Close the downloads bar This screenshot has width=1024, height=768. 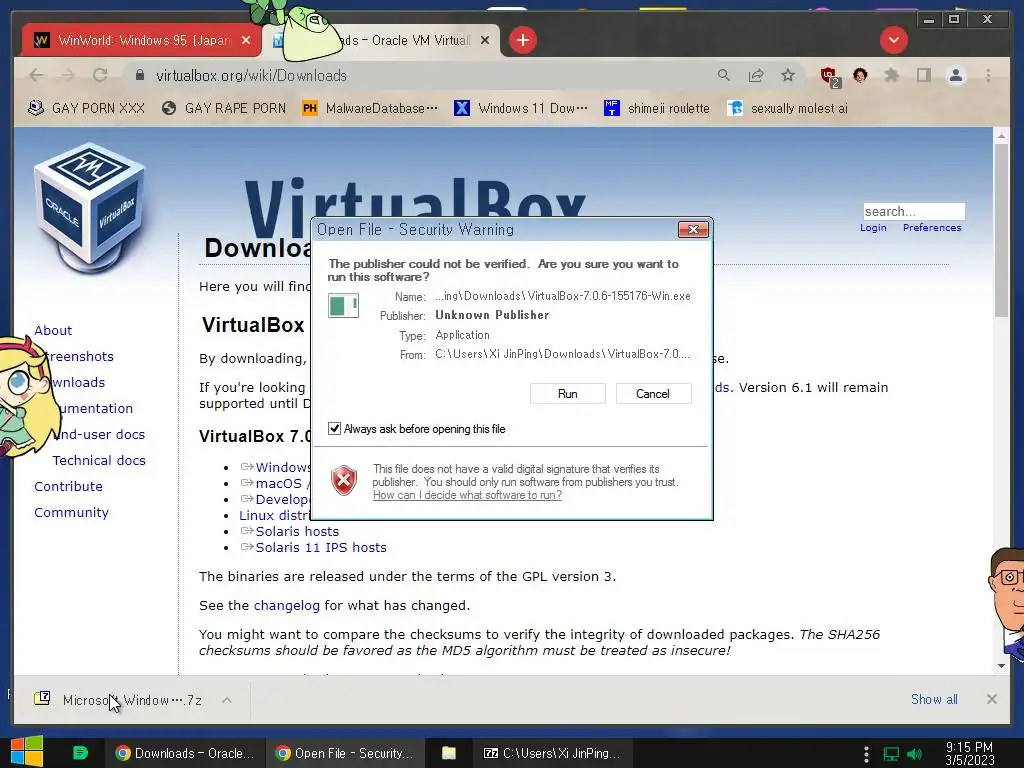click(991, 699)
